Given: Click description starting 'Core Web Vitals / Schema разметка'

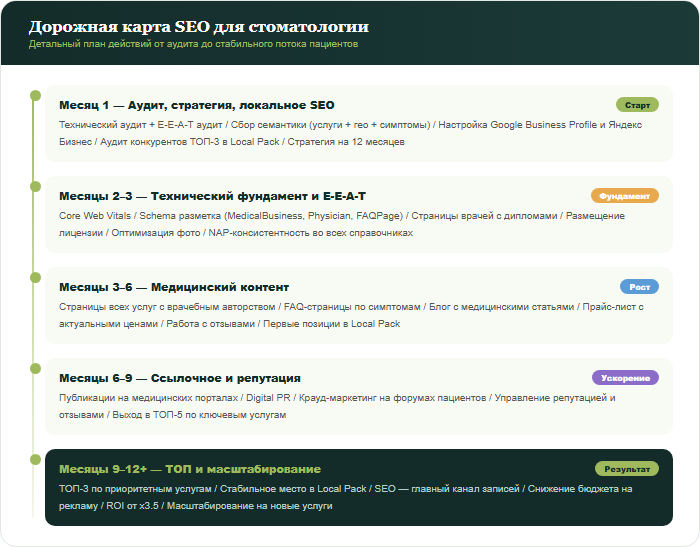Looking at the screenshot, I should point(342,224).
